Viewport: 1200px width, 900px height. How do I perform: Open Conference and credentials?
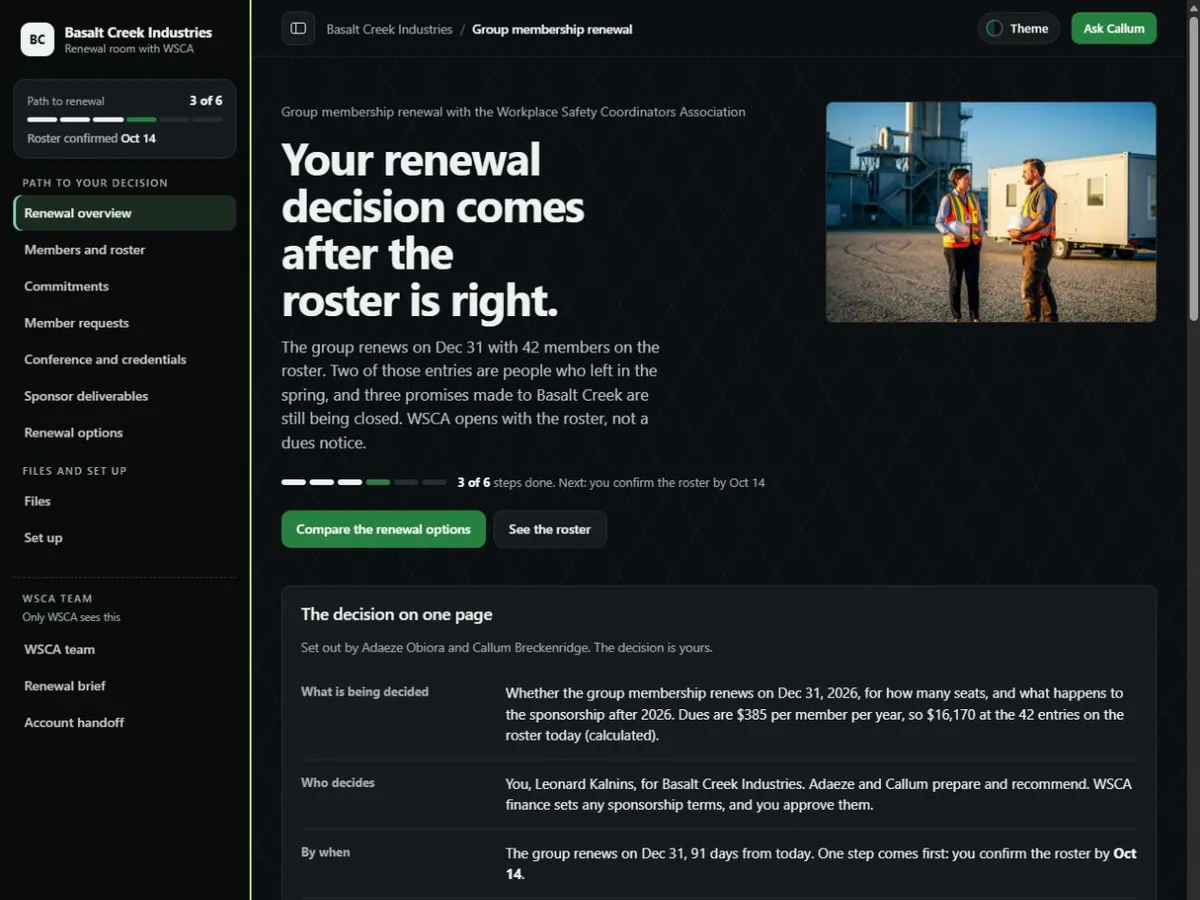[x=125, y=359]
